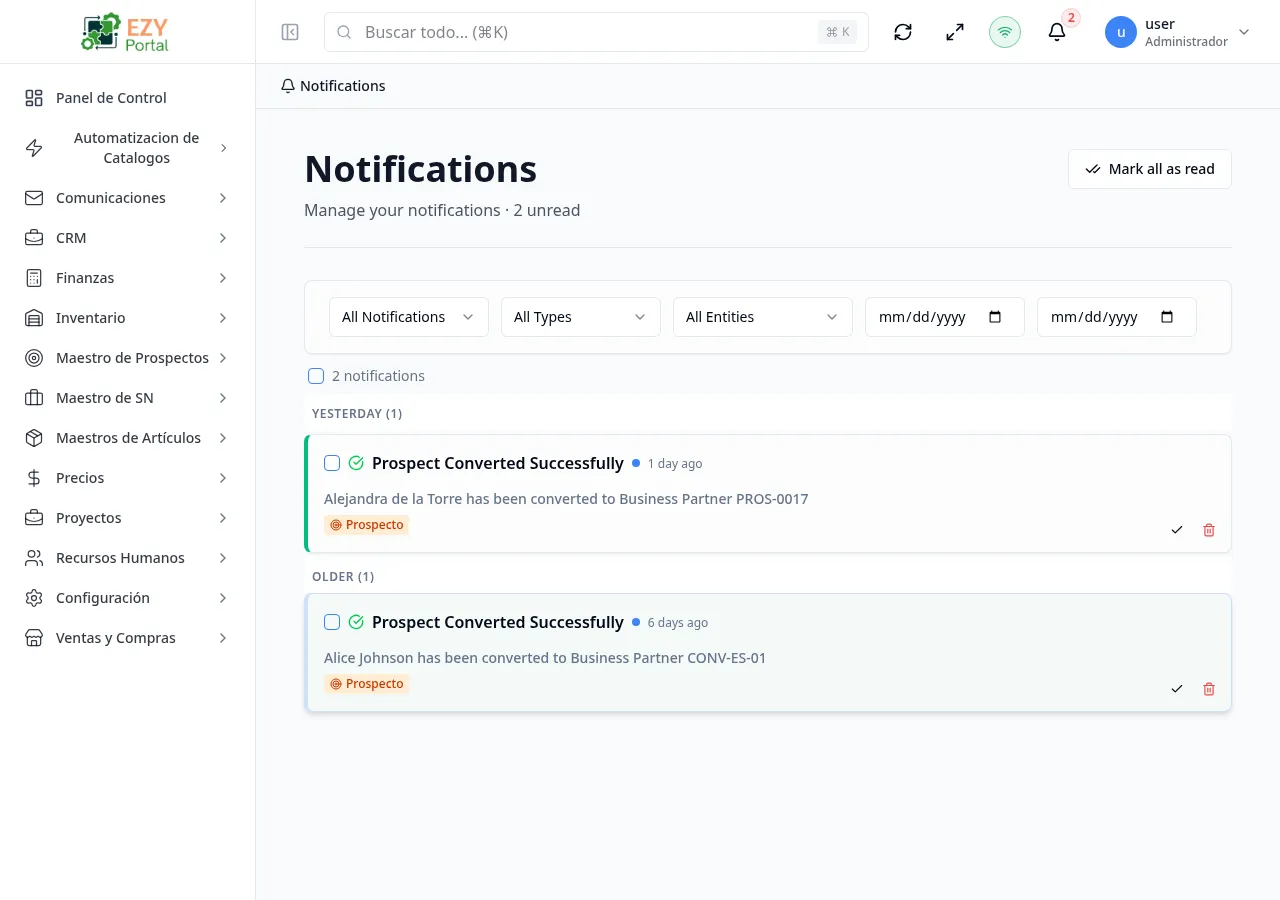Expand the Inventario submenu chevron
Screen dimensions: 1280x900
coord(223,318)
